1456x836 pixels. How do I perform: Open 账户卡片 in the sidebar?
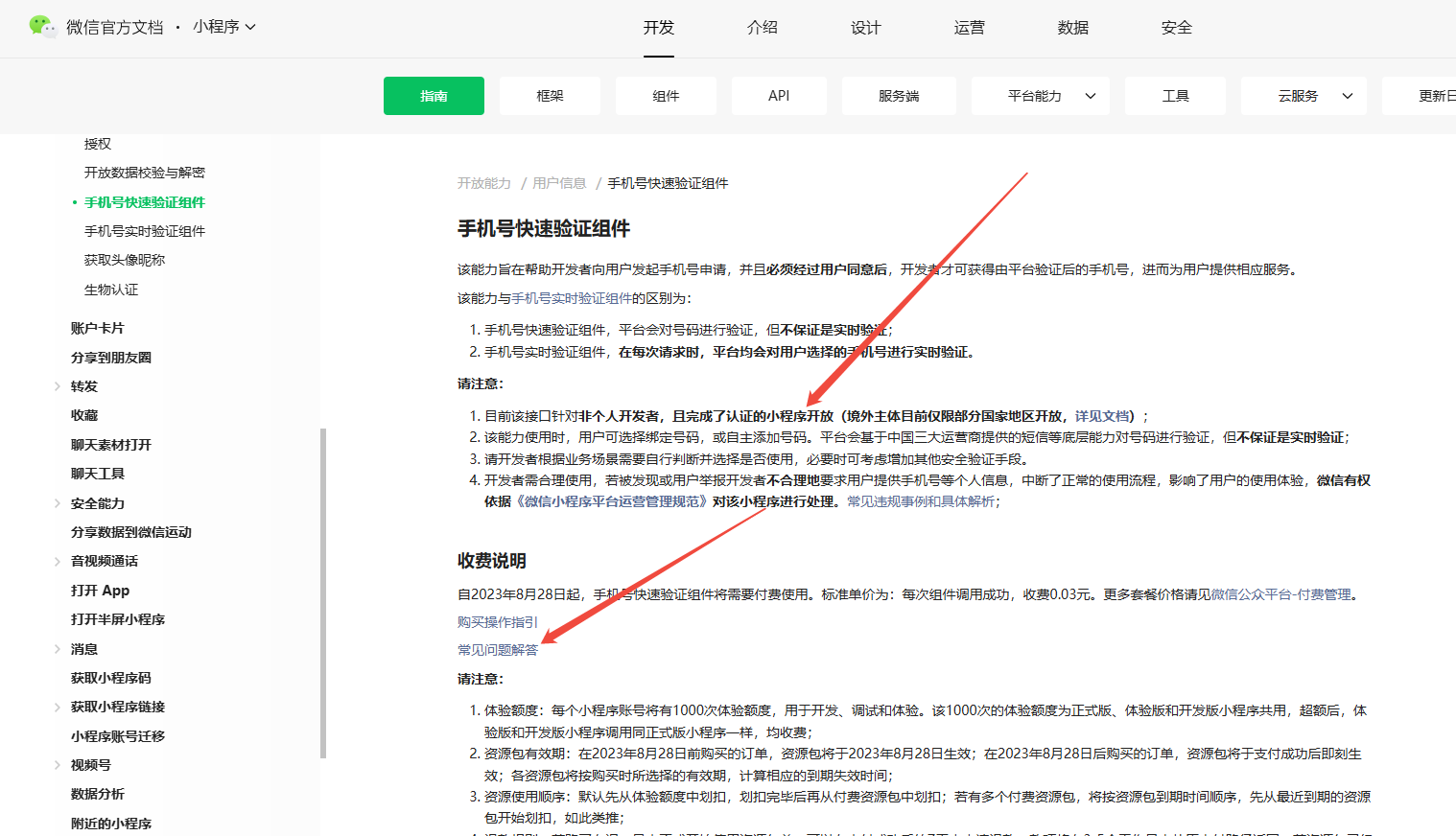98,328
